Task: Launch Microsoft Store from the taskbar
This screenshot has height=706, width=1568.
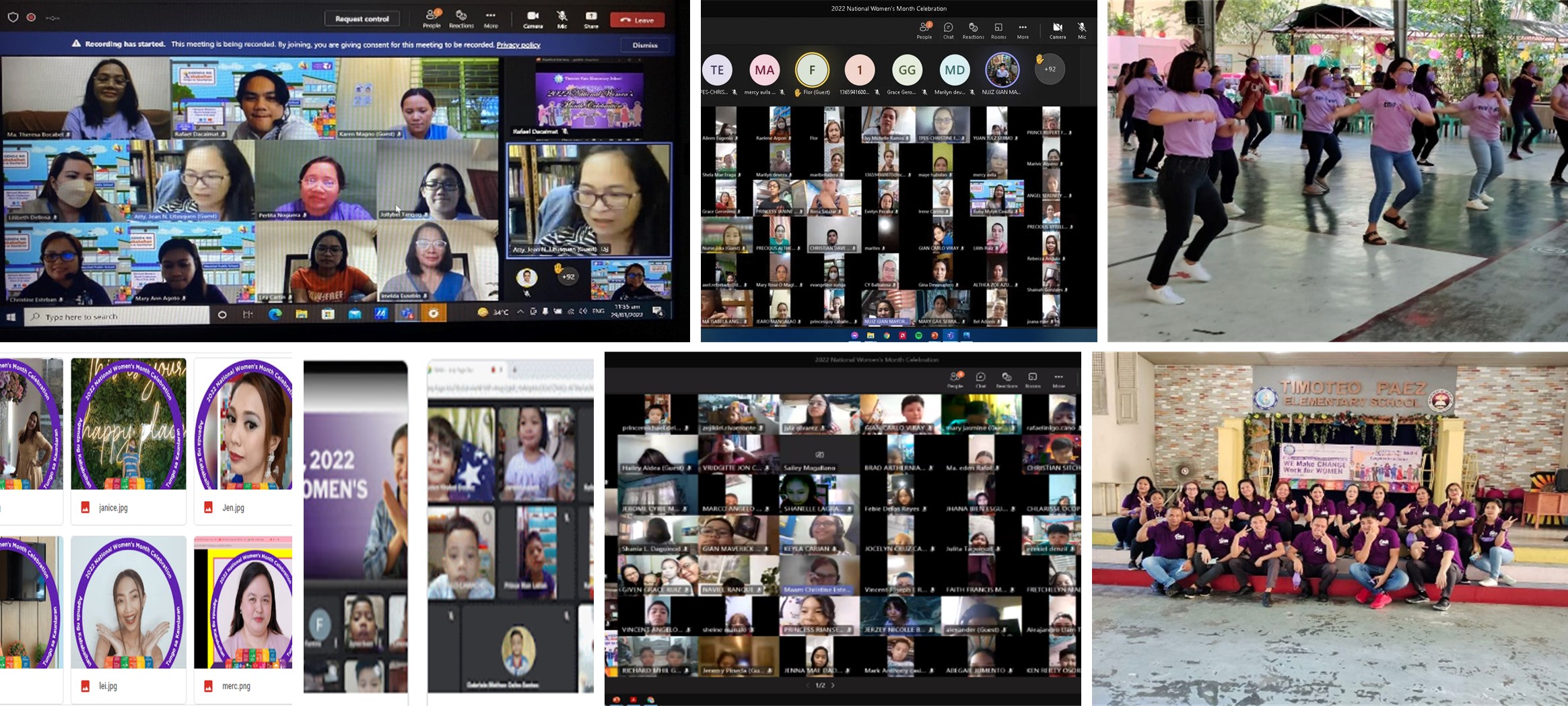Action: click(328, 314)
